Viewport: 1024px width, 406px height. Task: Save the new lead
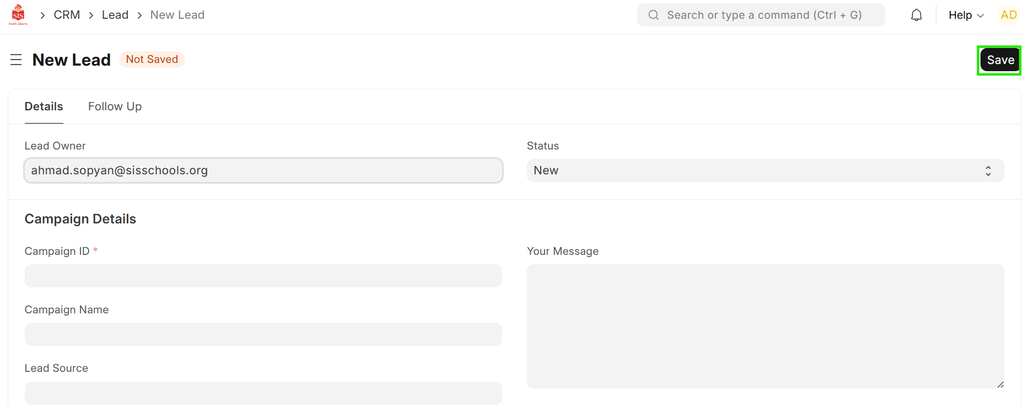tap(999, 60)
